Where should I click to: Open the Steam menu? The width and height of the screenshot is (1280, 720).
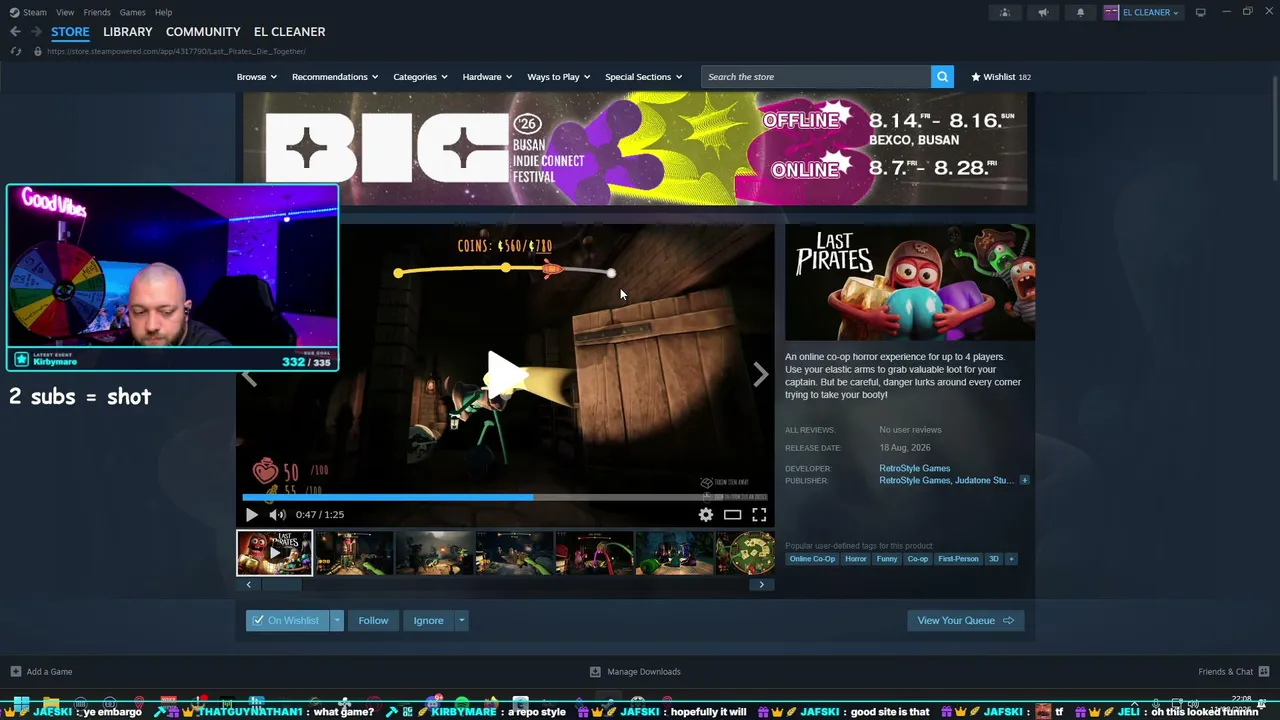click(35, 12)
